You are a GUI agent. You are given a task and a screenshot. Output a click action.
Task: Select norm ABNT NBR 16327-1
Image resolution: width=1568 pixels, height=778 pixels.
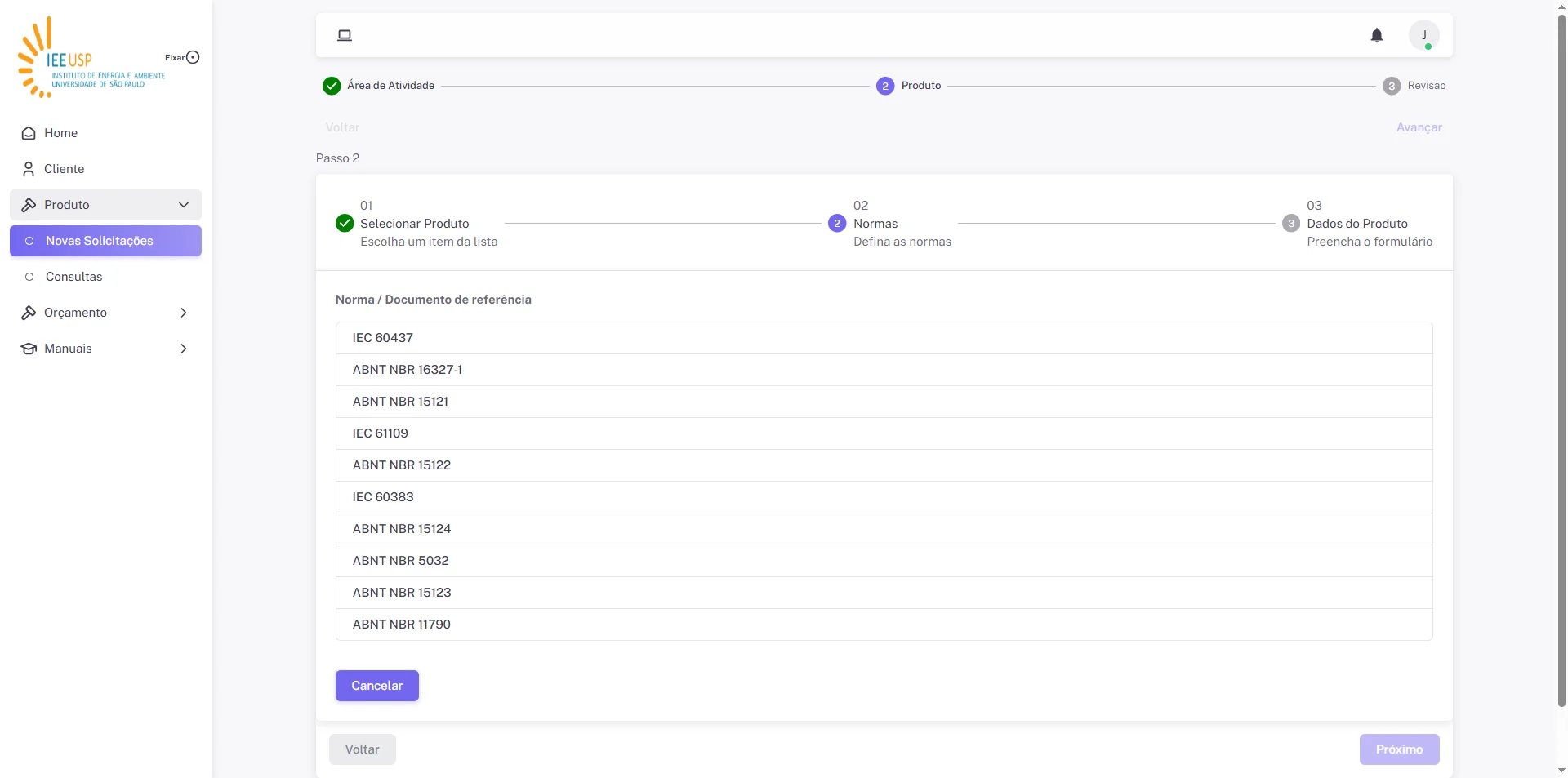point(884,370)
